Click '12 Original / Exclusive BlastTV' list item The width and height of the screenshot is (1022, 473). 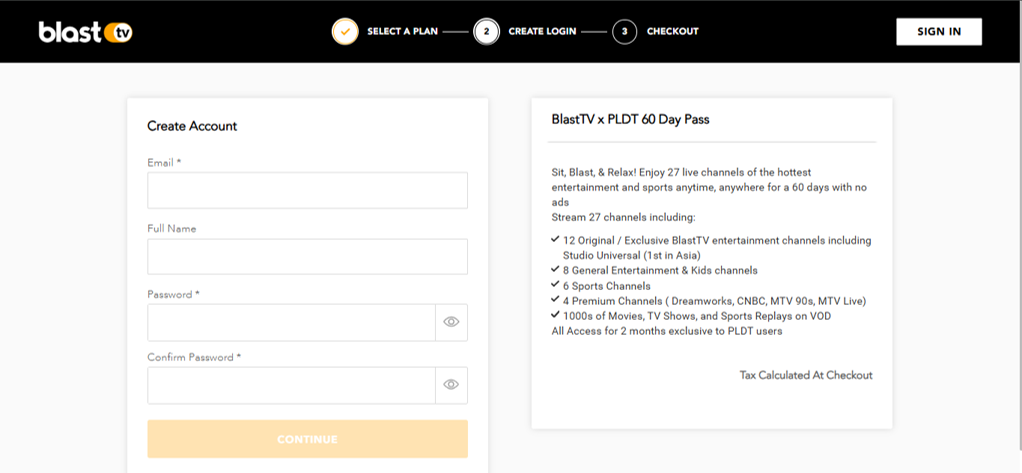(711, 248)
